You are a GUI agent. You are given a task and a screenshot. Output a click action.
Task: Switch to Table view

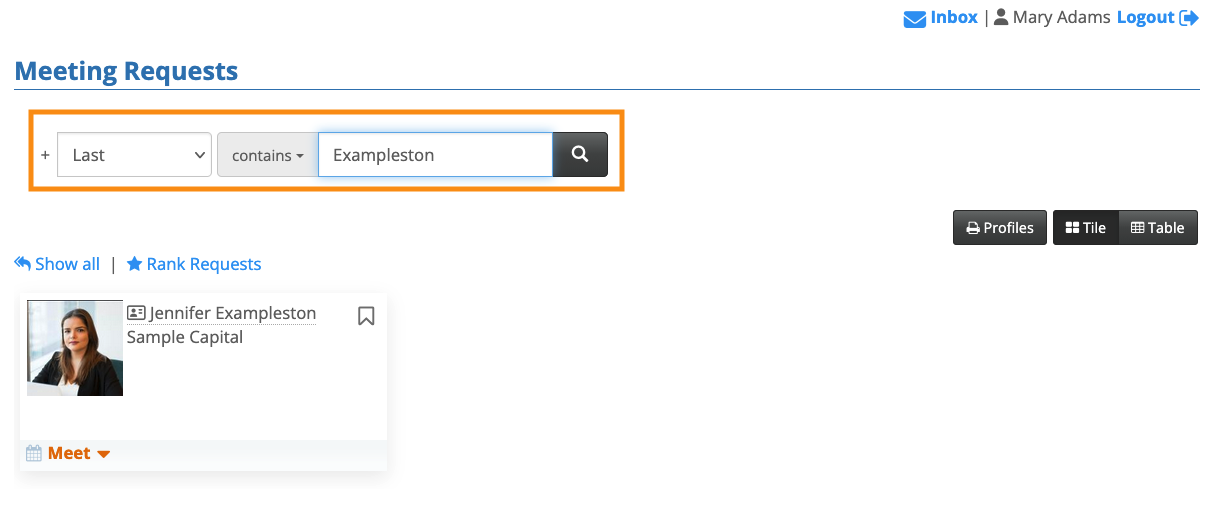pyautogui.click(x=1157, y=228)
